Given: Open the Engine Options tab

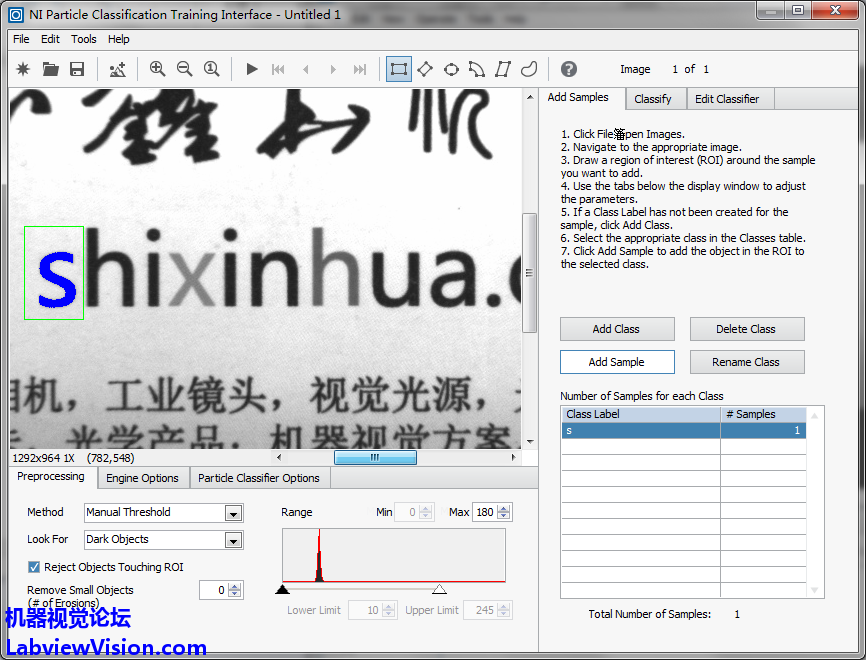Looking at the screenshot, I should point(142,478).
